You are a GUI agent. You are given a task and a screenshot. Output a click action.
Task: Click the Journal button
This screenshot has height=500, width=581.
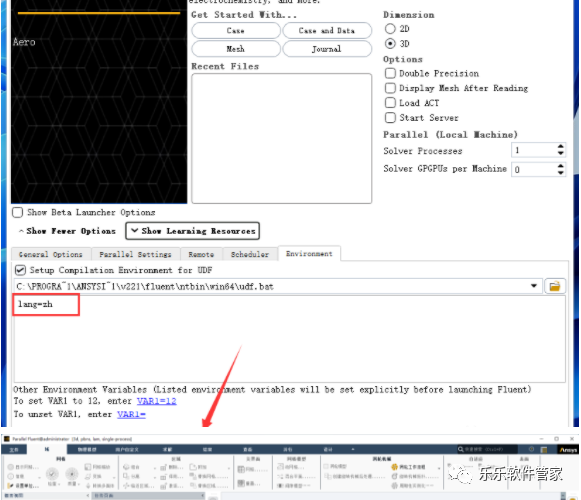pyautogui.click(x=327, y=49)
